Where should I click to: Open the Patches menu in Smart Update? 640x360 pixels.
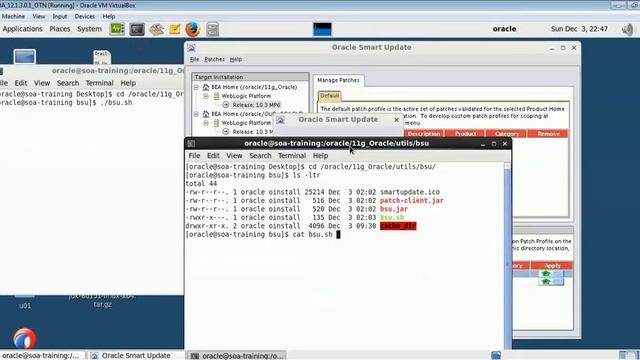(214, 60)
